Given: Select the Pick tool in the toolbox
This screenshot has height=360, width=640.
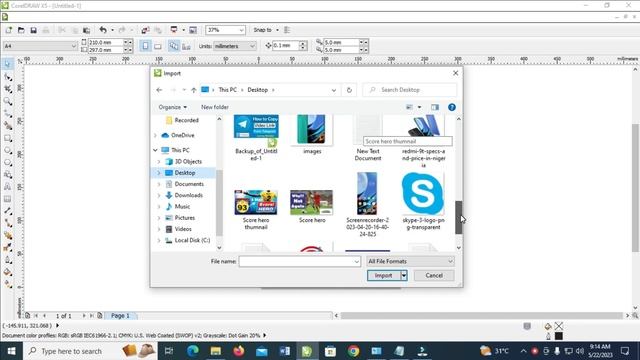Looking at the screenshot, I should point(7,64).
